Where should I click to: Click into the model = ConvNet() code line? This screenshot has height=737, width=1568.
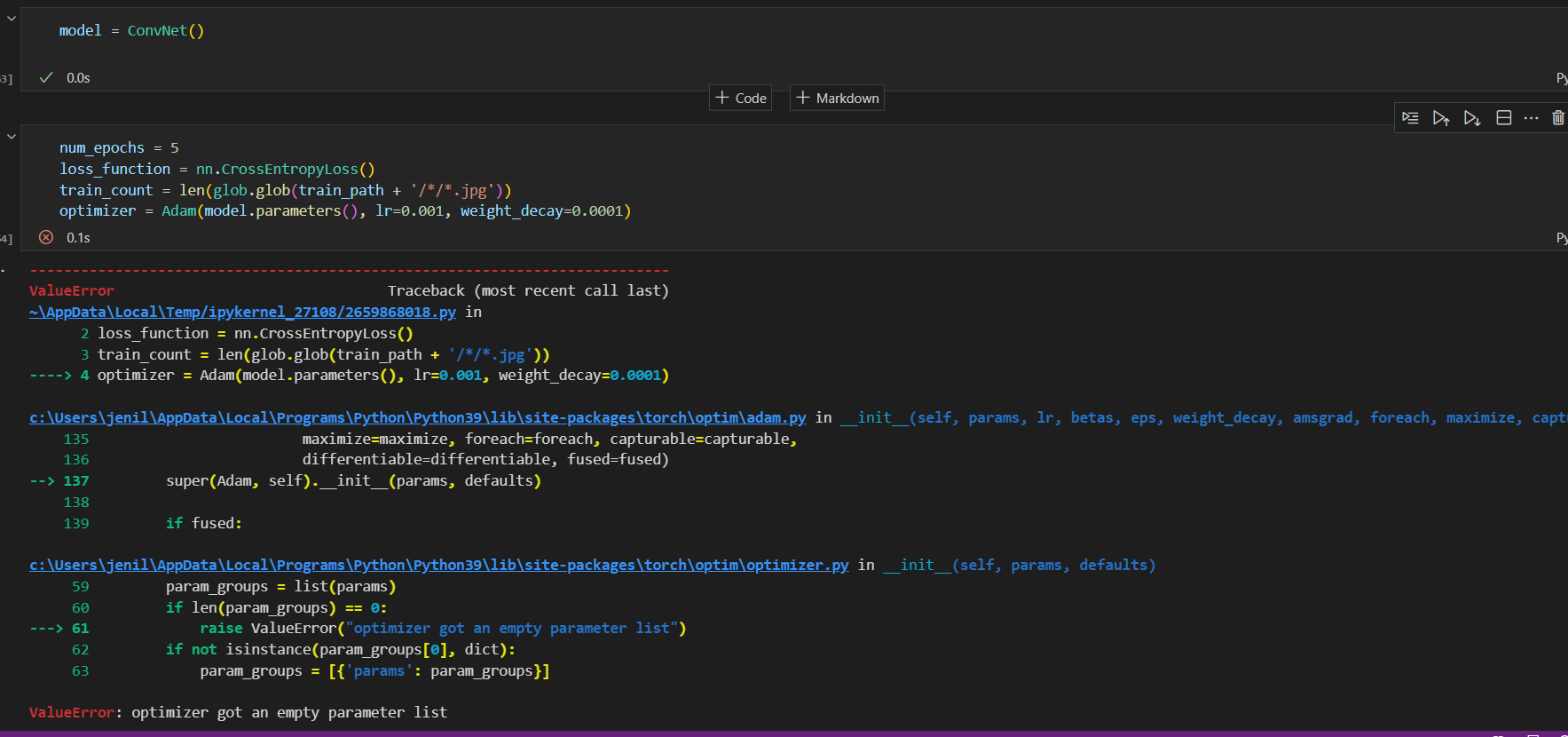pos(131,30)
